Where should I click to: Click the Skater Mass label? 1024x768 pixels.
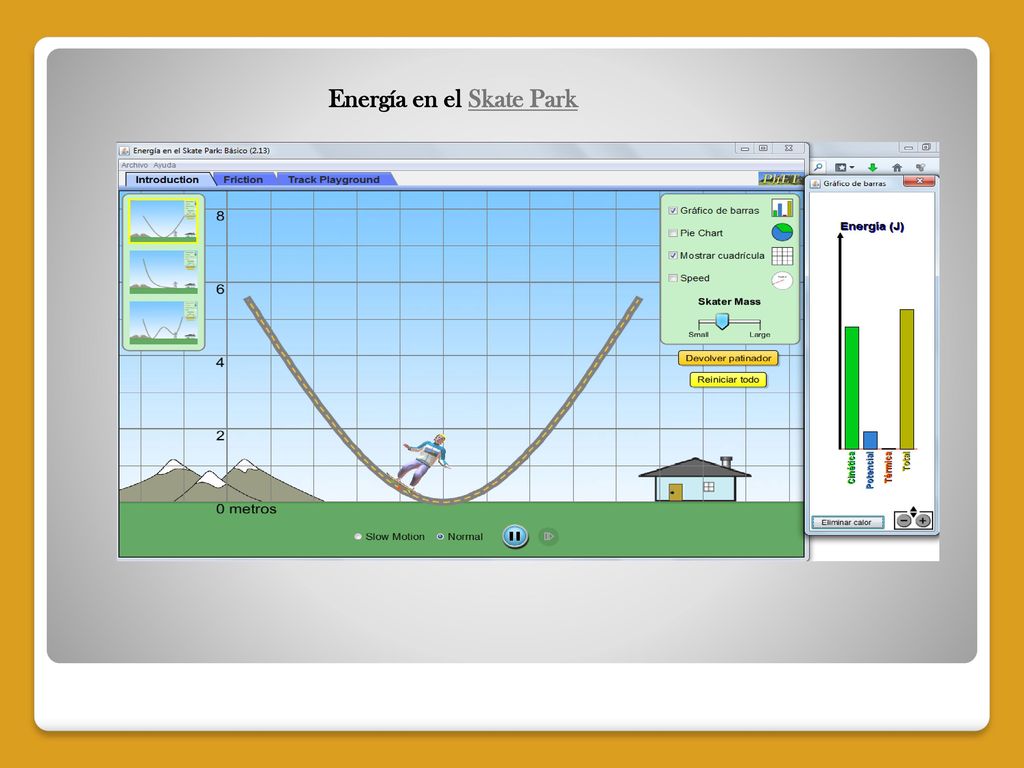click(x=729, y=302)
